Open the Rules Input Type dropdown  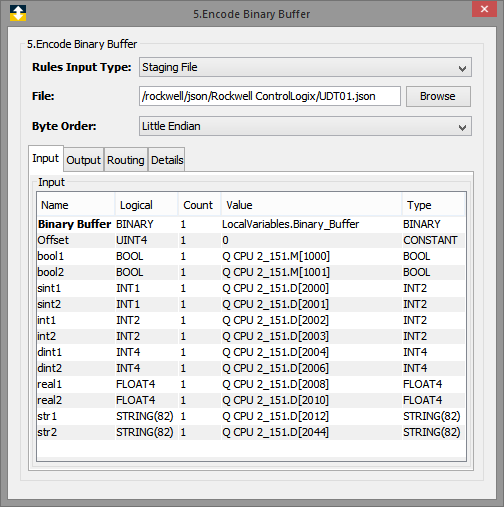[x=305, y=67]
